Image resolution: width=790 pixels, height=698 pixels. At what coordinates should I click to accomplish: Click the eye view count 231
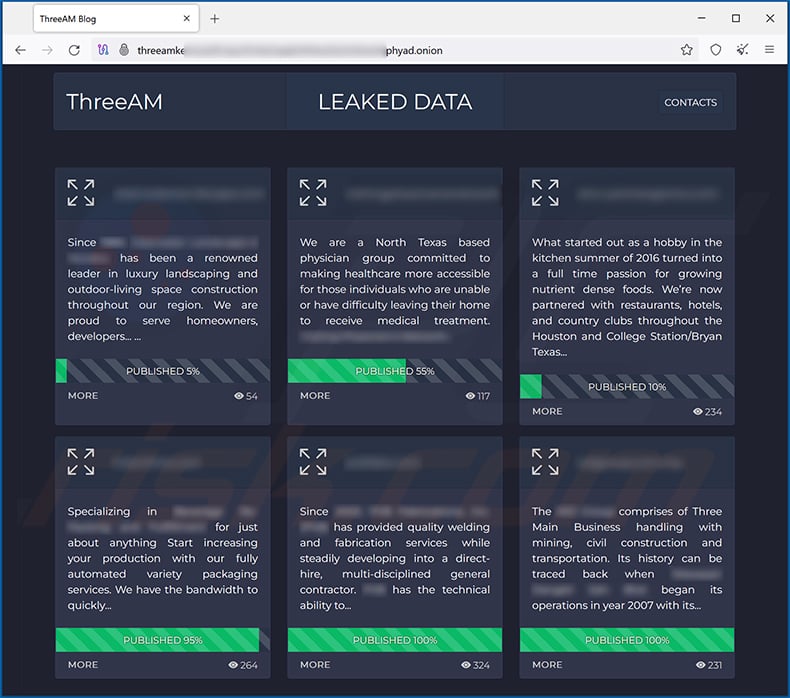tap(709, 665)
